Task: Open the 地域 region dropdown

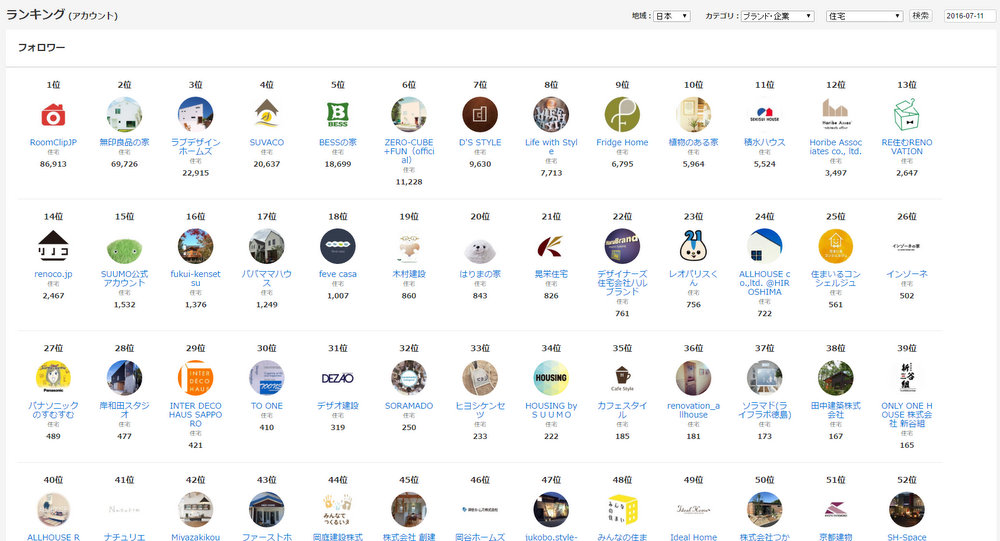Action: click(x=672, y=16)
